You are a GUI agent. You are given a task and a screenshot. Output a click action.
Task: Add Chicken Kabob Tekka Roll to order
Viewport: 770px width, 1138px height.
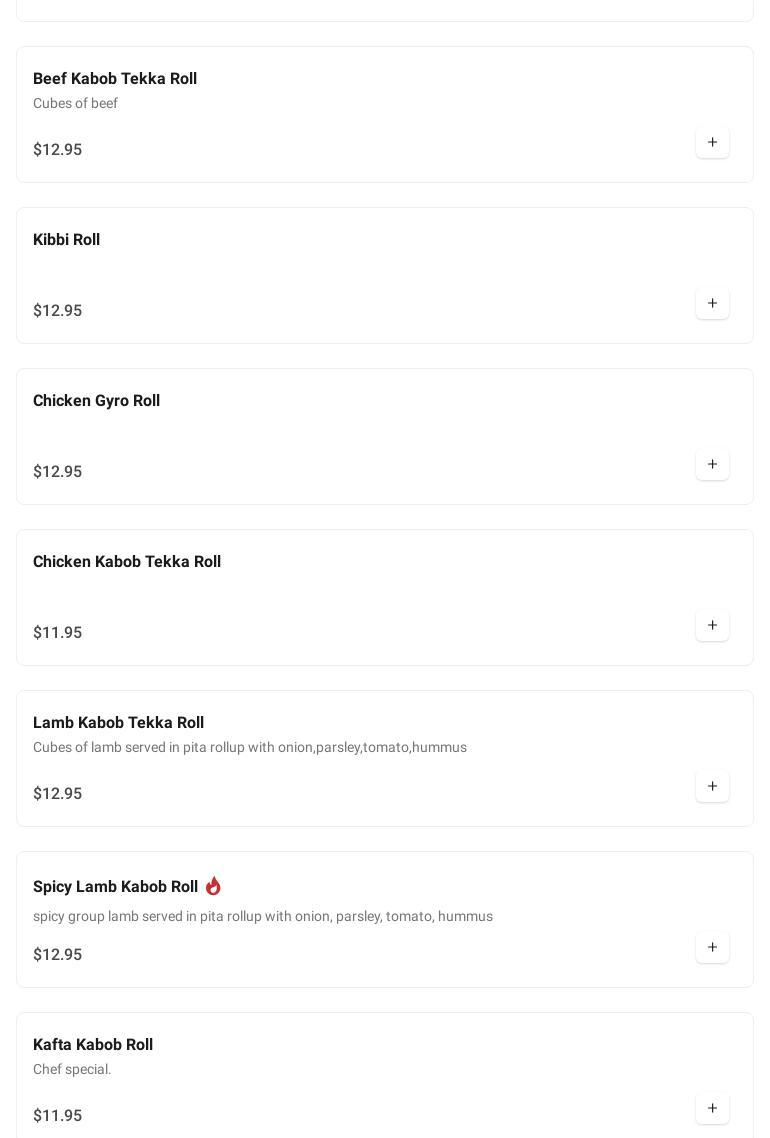(712, 626)
